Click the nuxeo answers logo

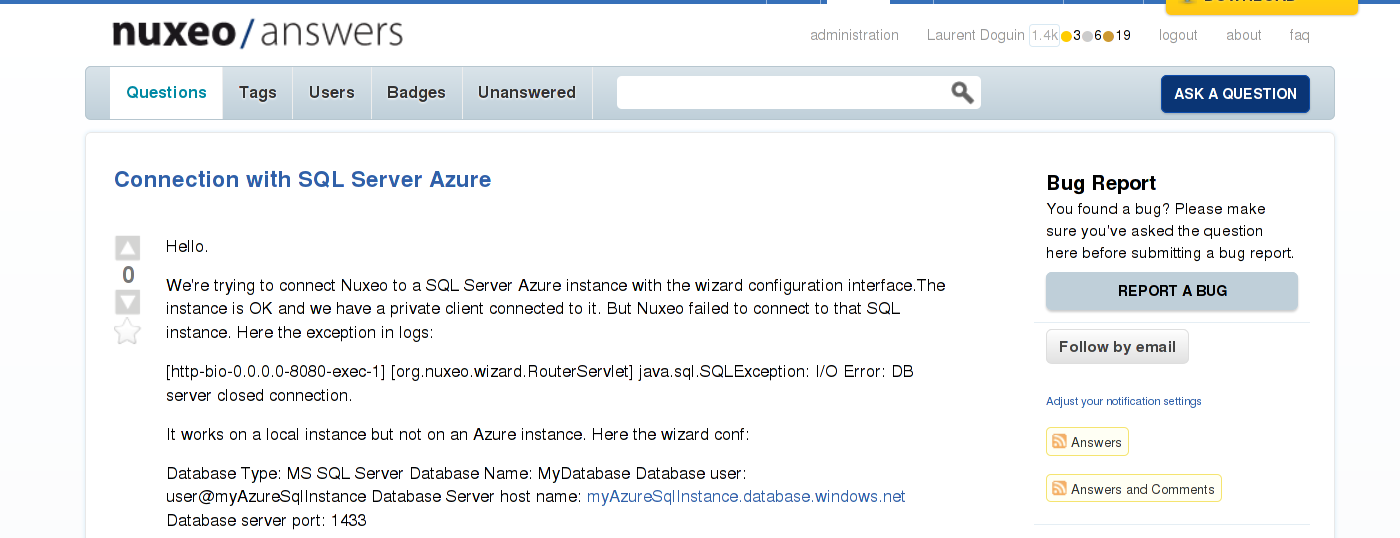click(258, 33)
